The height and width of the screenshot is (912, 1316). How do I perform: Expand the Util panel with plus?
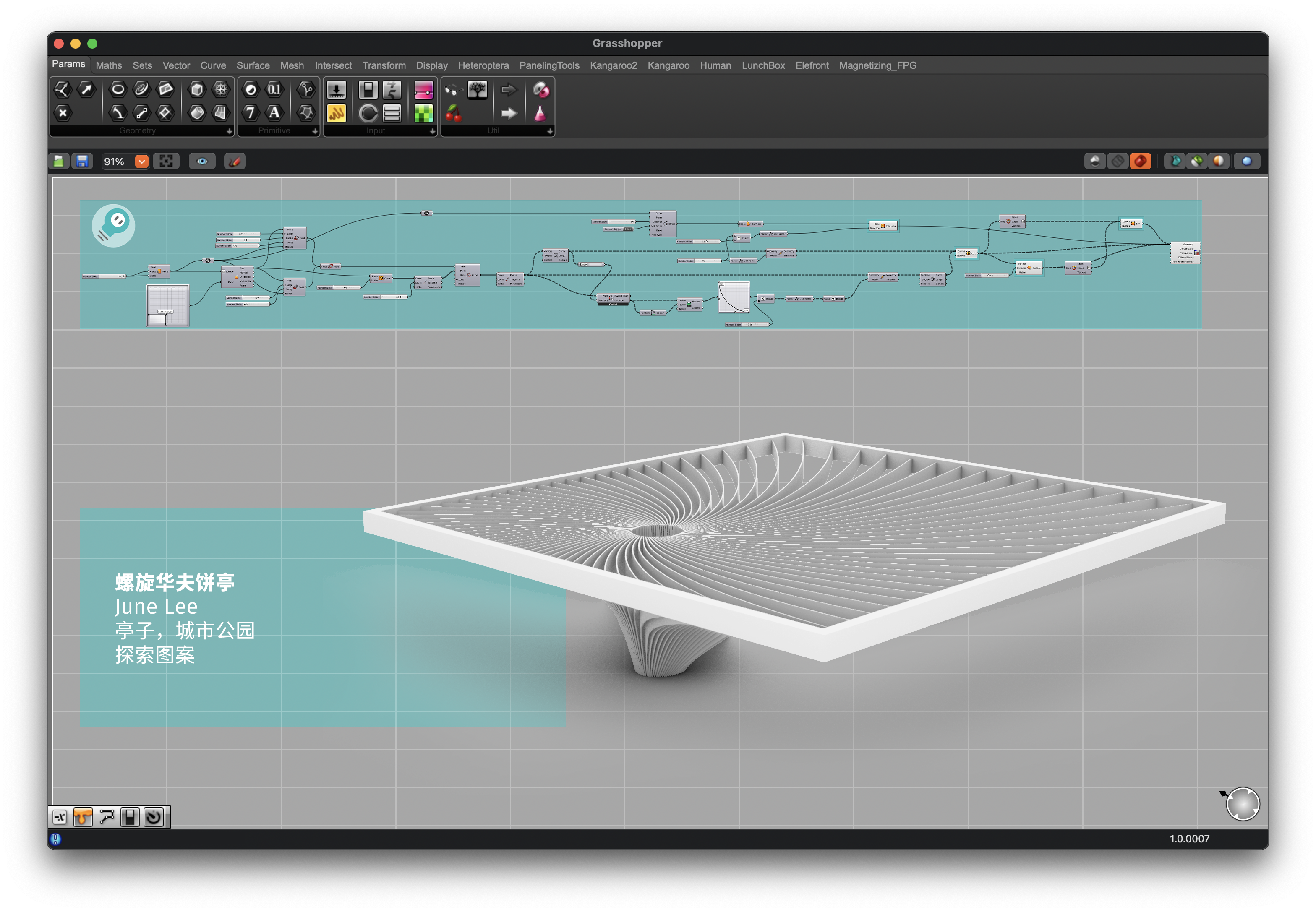tap(549, 131)
